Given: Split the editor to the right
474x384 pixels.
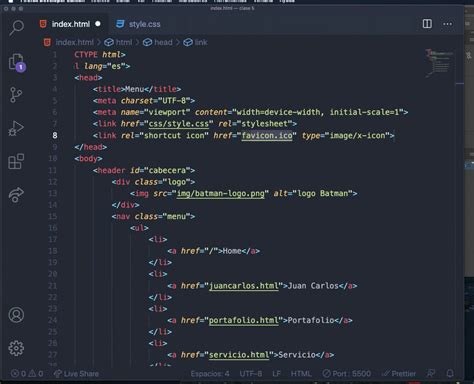Looking at the screenshot, I should [427, 24].
